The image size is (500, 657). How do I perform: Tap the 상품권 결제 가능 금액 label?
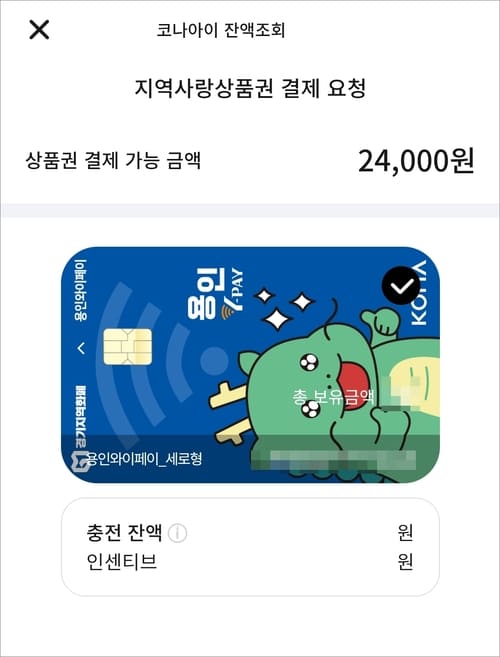[113, 160]
